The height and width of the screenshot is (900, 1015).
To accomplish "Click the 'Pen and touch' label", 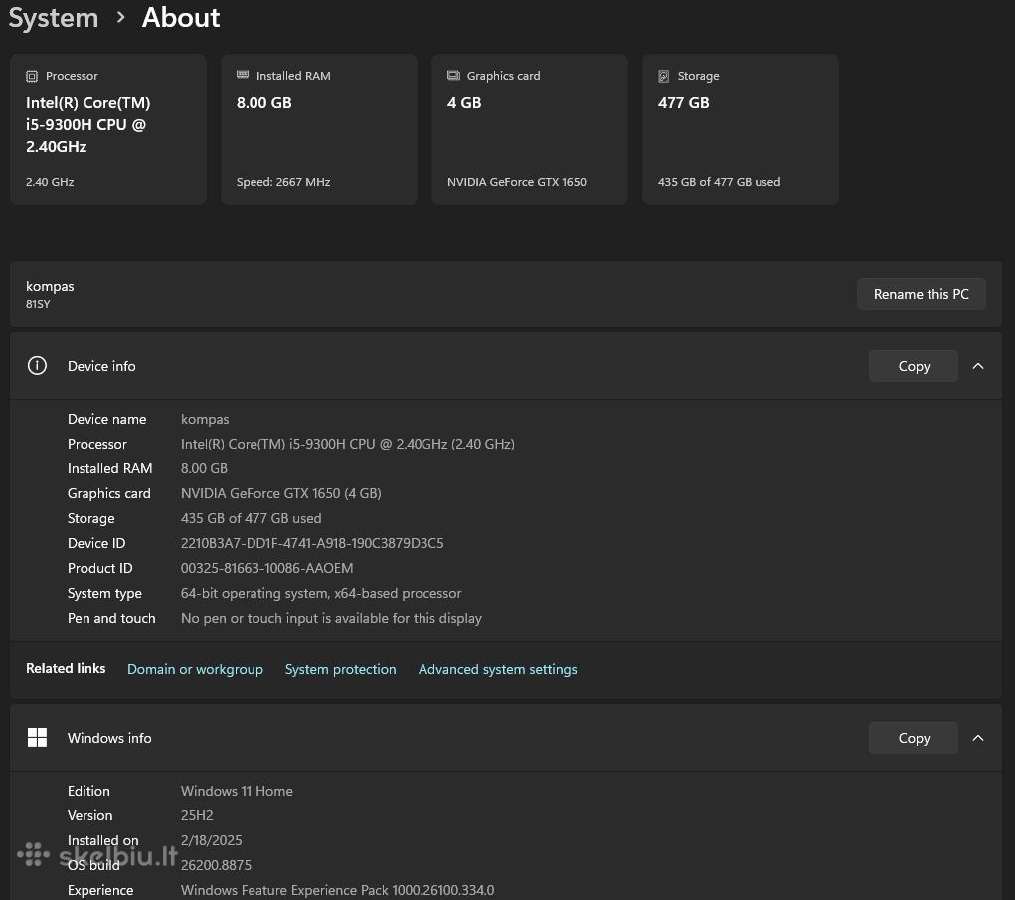I will point(111,619).
